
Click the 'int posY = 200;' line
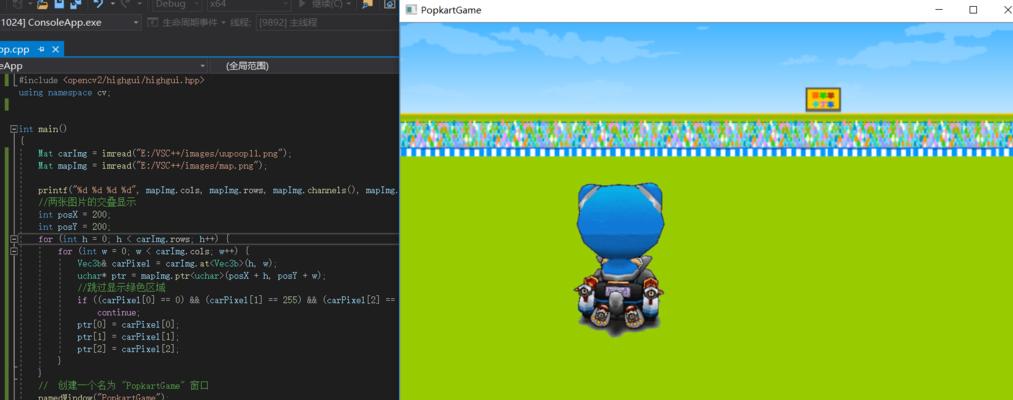click(75, 227)
